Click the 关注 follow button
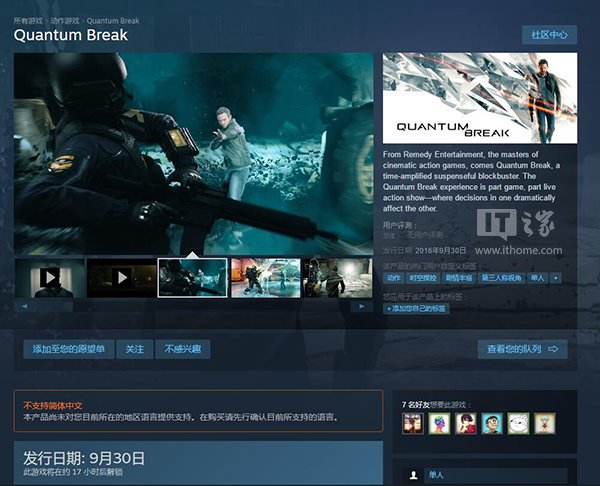Screen dimensions: 600x486 (x=135, y=349)
